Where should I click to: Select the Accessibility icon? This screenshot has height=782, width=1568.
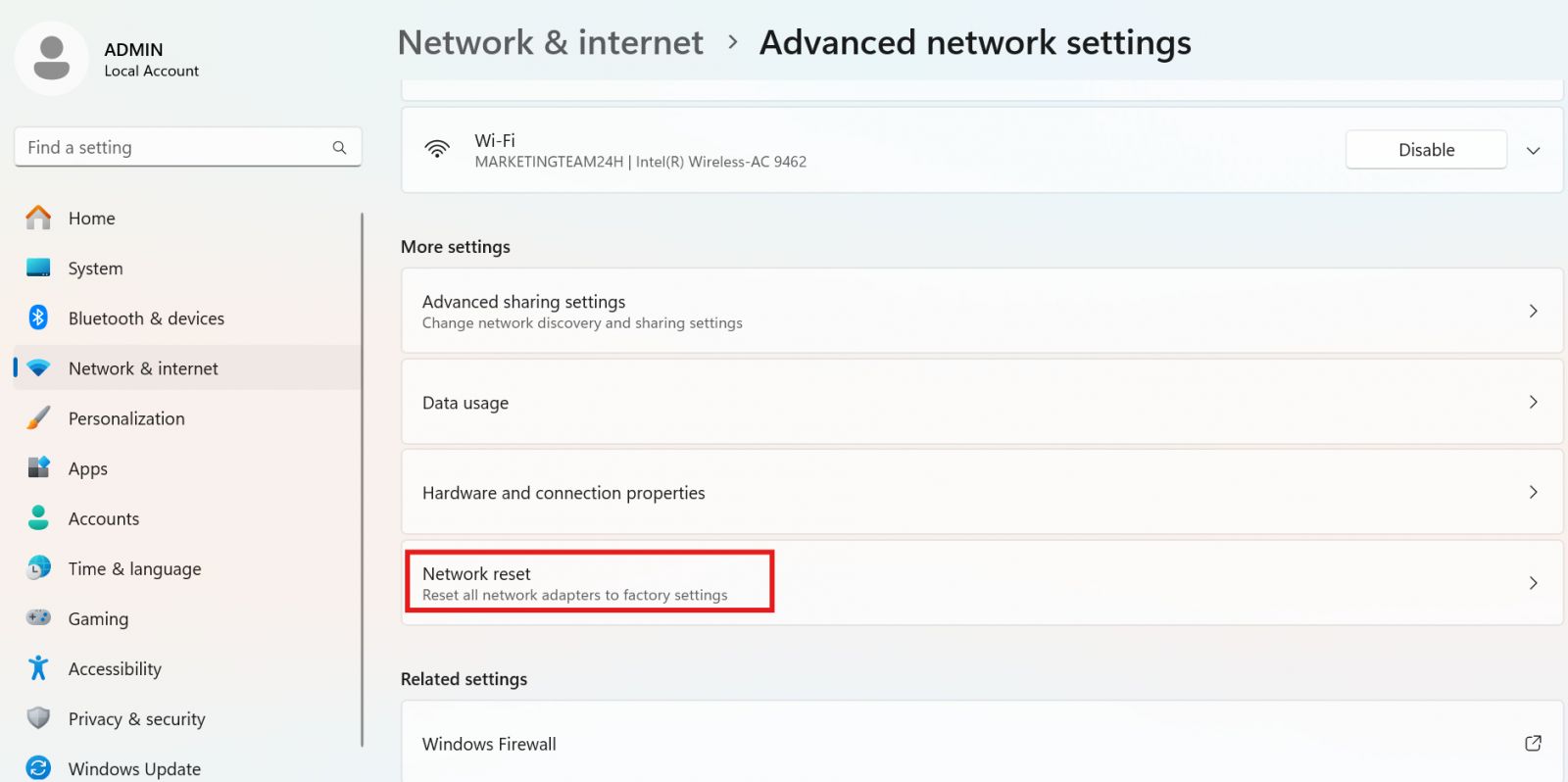(x=37, y=668)
